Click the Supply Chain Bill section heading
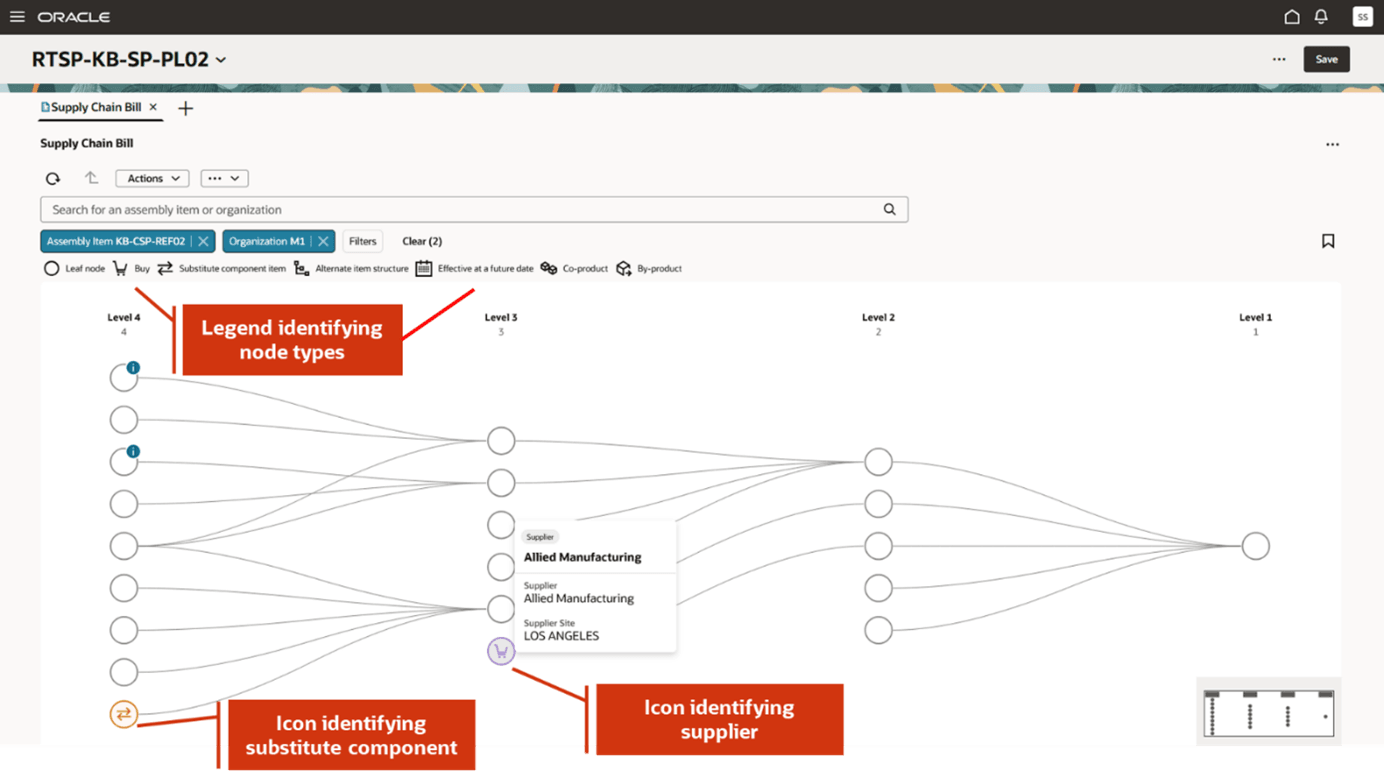1384x771 pixels. tap(87, 143)
